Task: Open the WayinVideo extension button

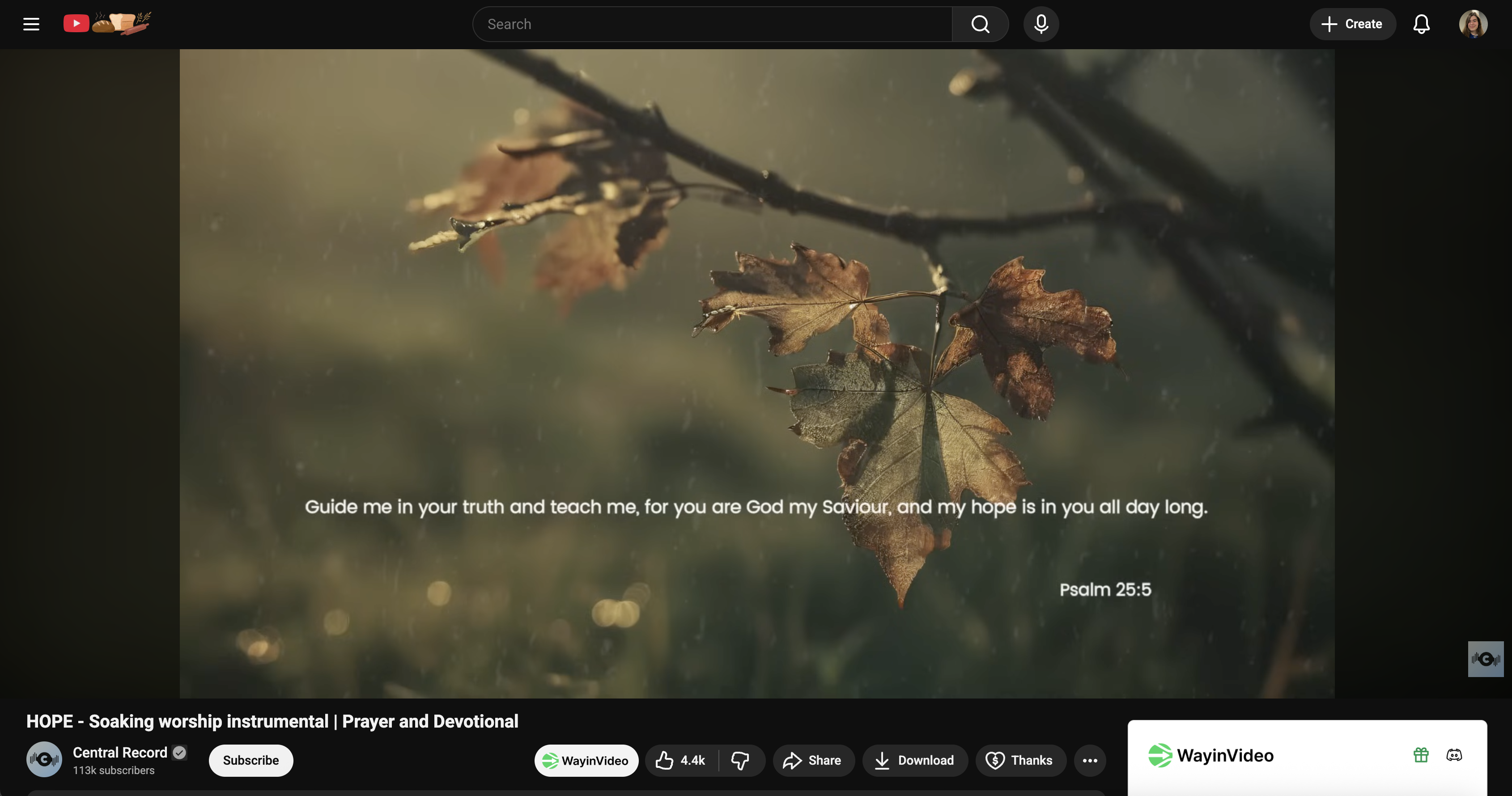Action: click(x=586, y=760)
